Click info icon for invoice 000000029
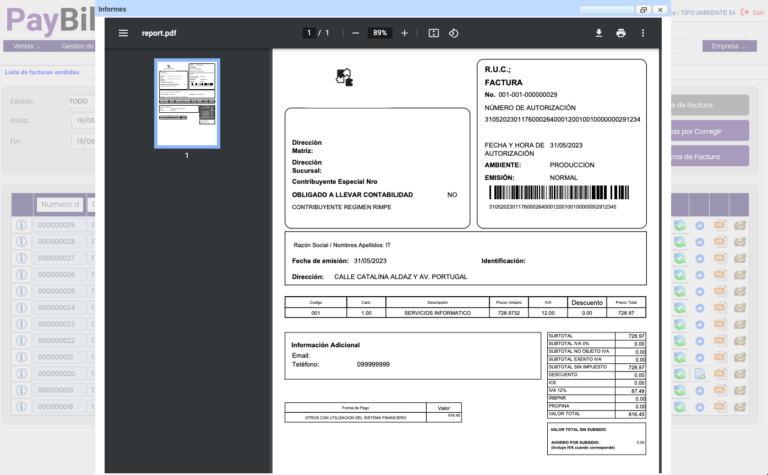Image resolution: width=768 pixels, height=475 pixels. 20,225
